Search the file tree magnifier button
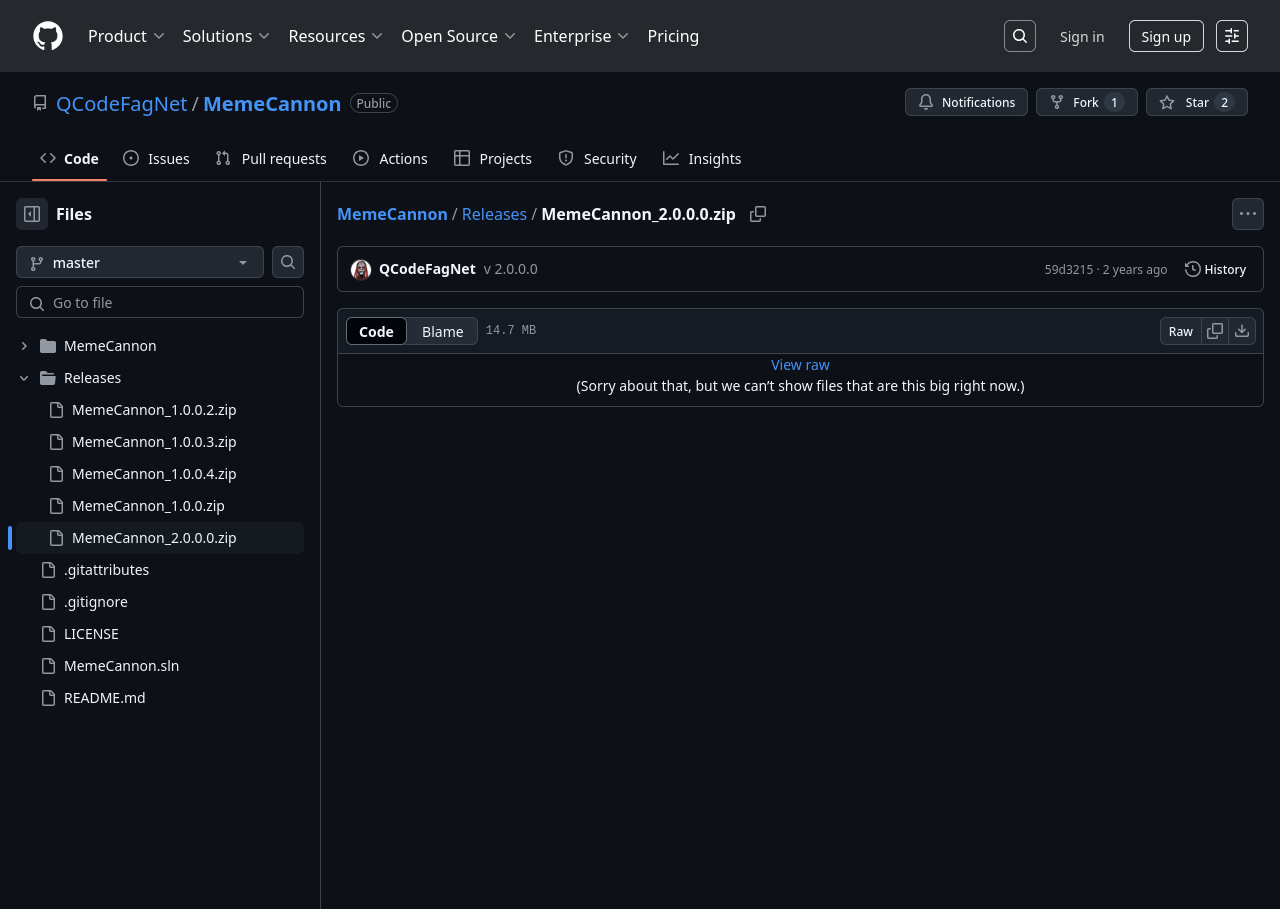 tap(288, 262)
